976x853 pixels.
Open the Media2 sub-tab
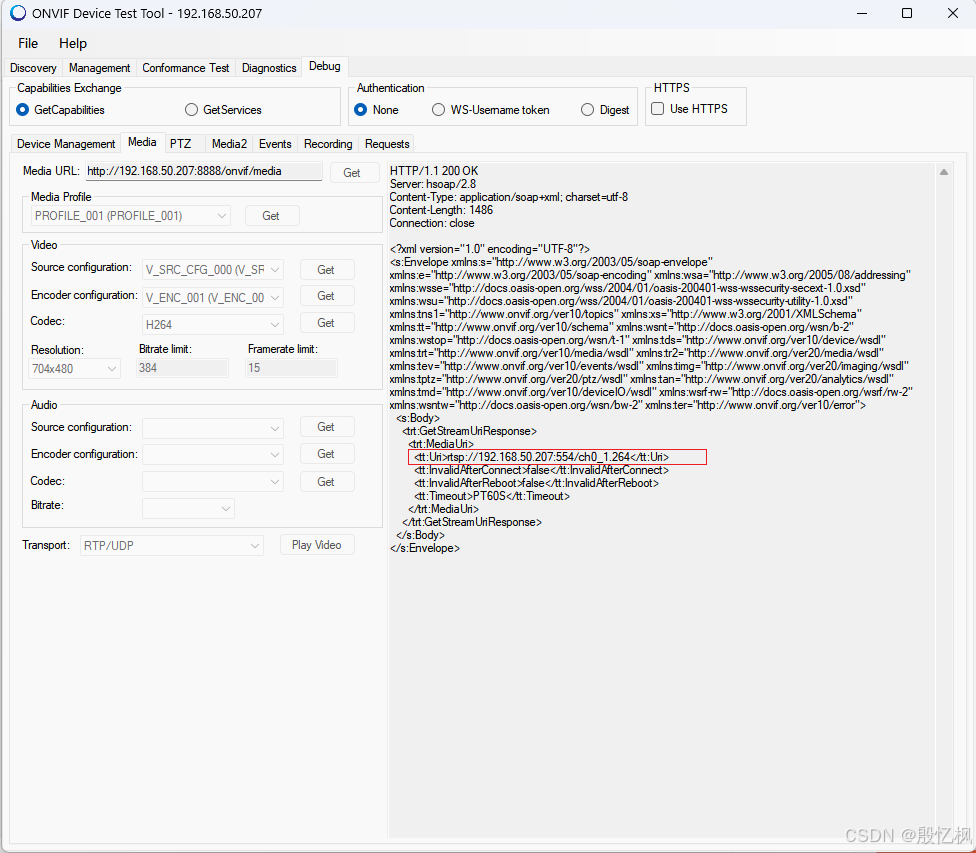[229, 144]
